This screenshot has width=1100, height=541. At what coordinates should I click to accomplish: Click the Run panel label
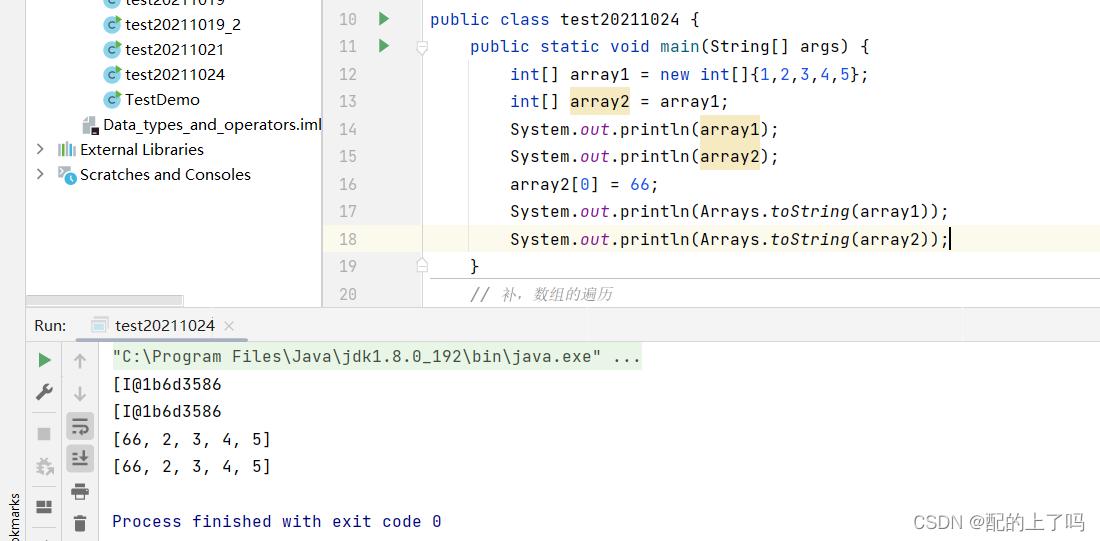click(51, 326)
